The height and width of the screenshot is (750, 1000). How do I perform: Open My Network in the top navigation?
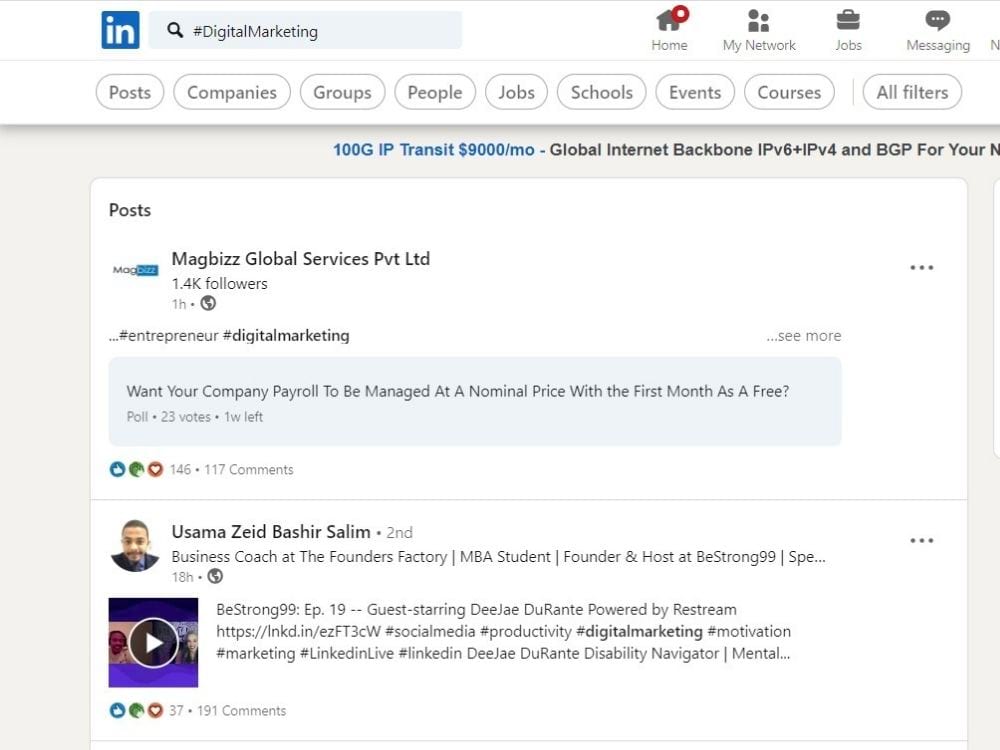[759, 29]
